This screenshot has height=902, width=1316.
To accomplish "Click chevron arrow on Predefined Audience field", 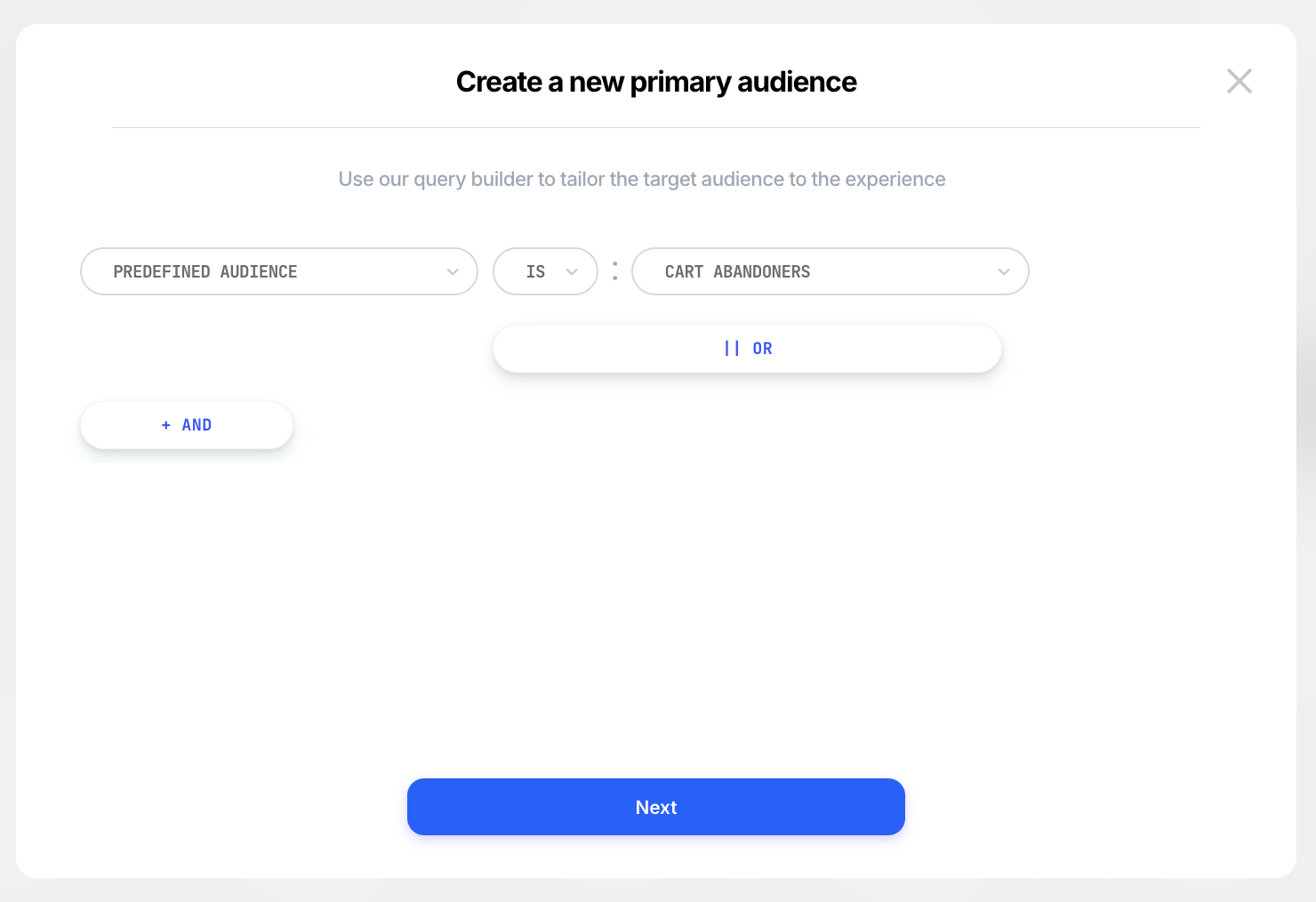I will (x=453, y=272).
